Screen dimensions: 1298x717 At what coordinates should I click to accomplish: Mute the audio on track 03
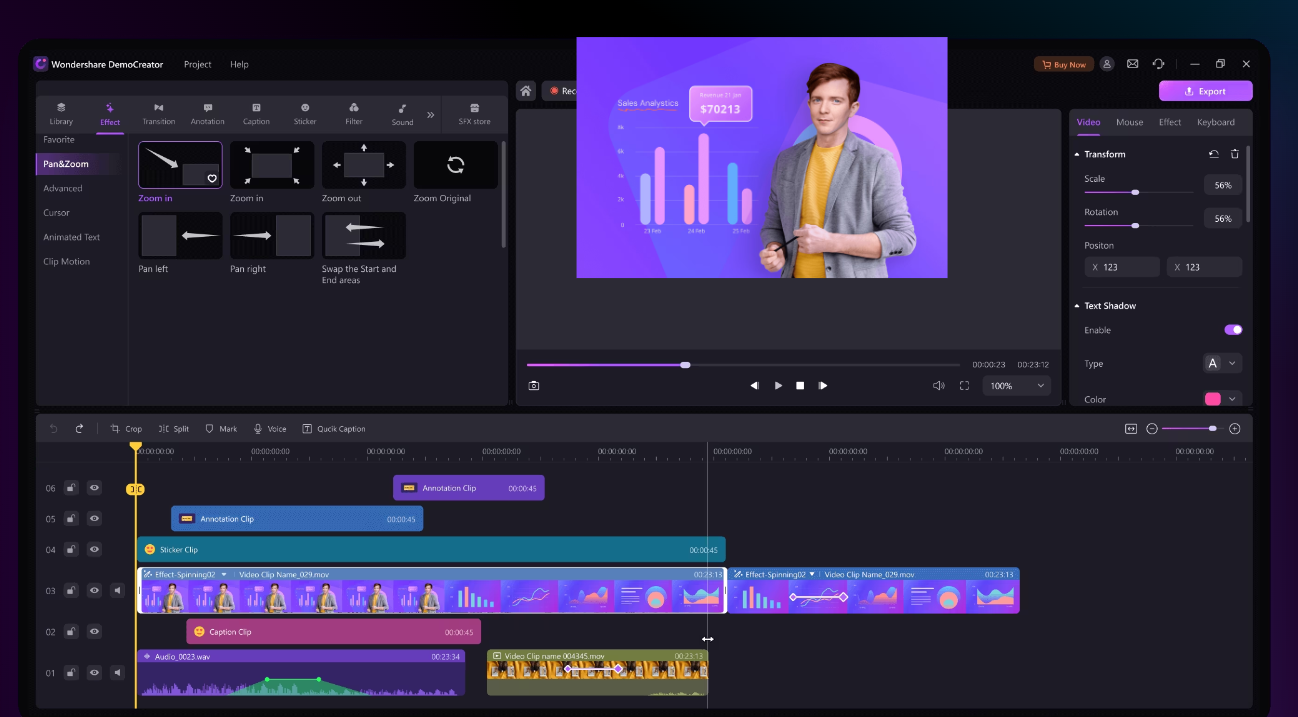117,590
